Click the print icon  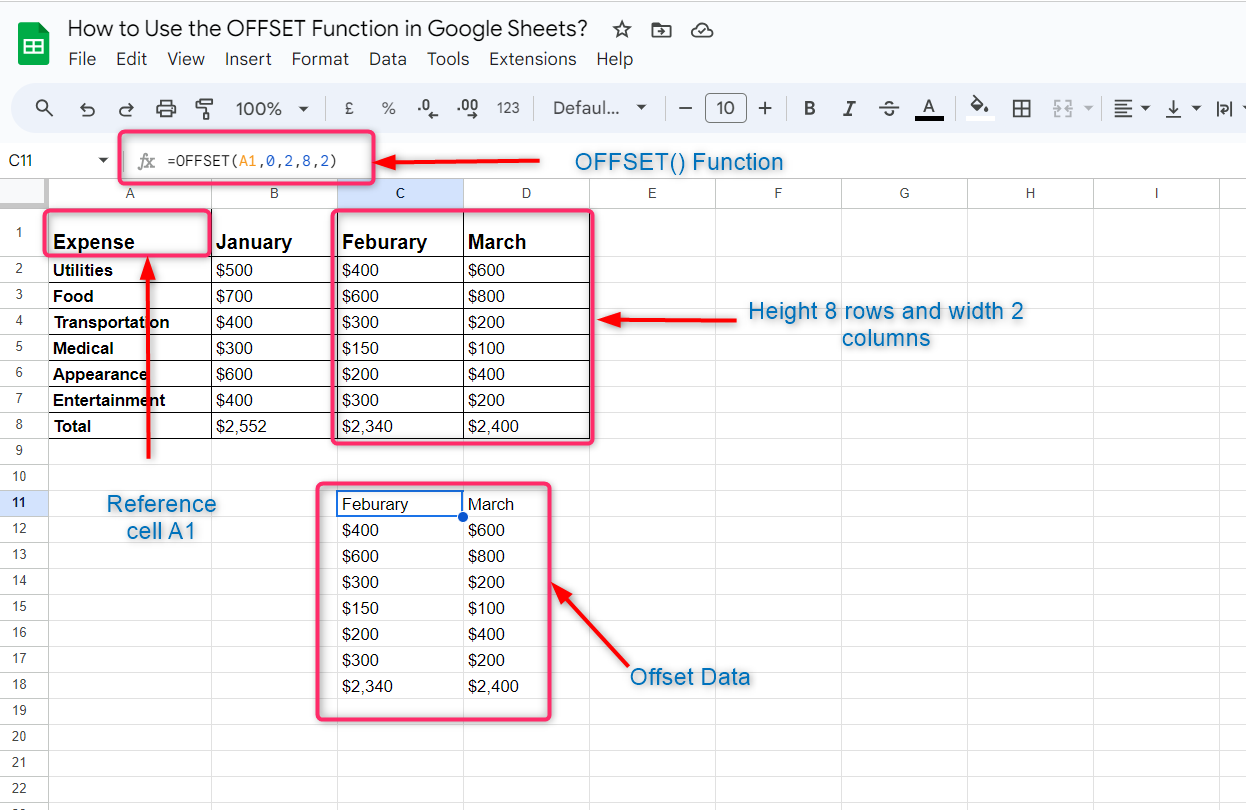[x=166, y=108]
